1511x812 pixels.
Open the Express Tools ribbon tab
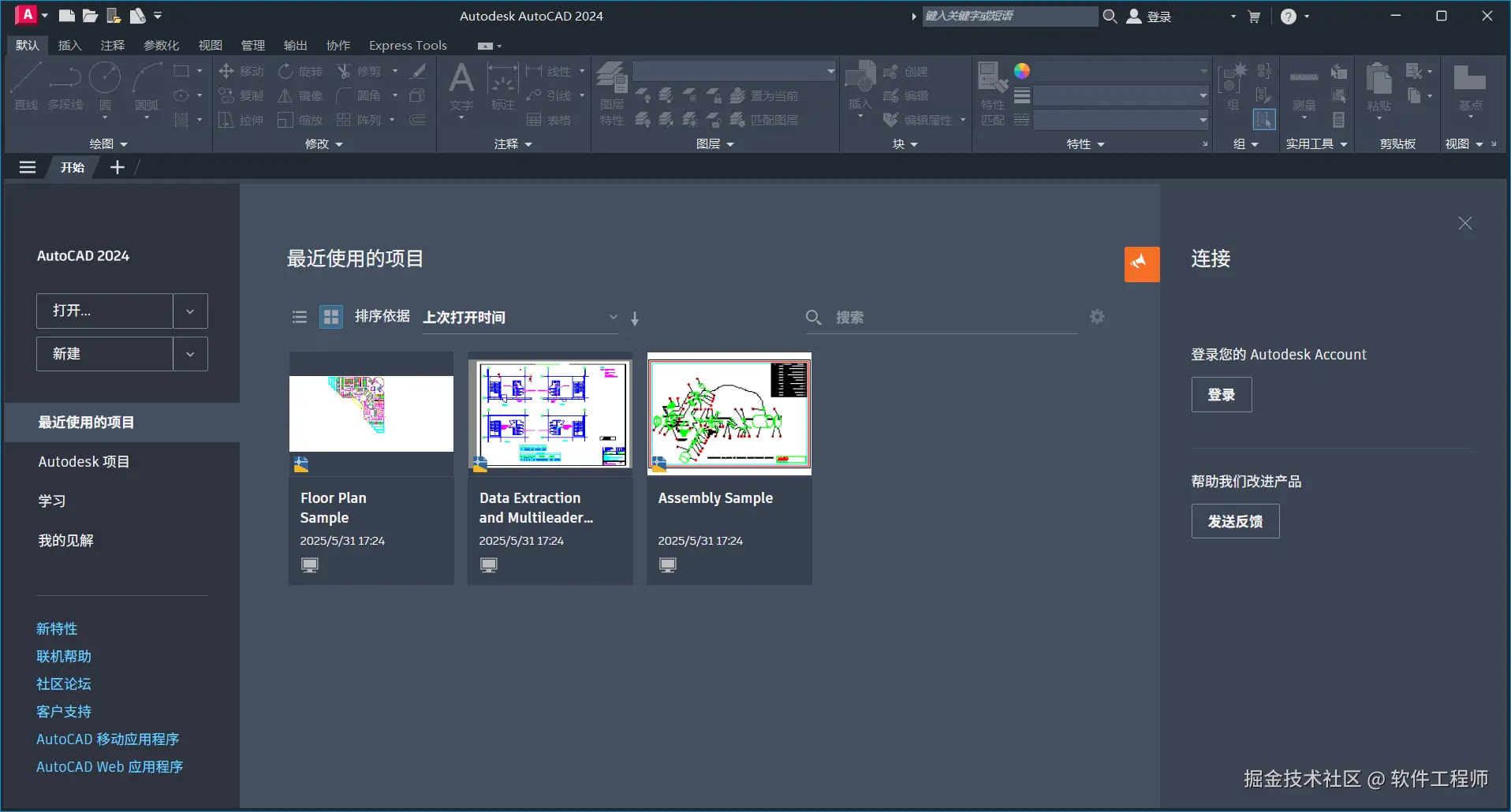[408, 46]
